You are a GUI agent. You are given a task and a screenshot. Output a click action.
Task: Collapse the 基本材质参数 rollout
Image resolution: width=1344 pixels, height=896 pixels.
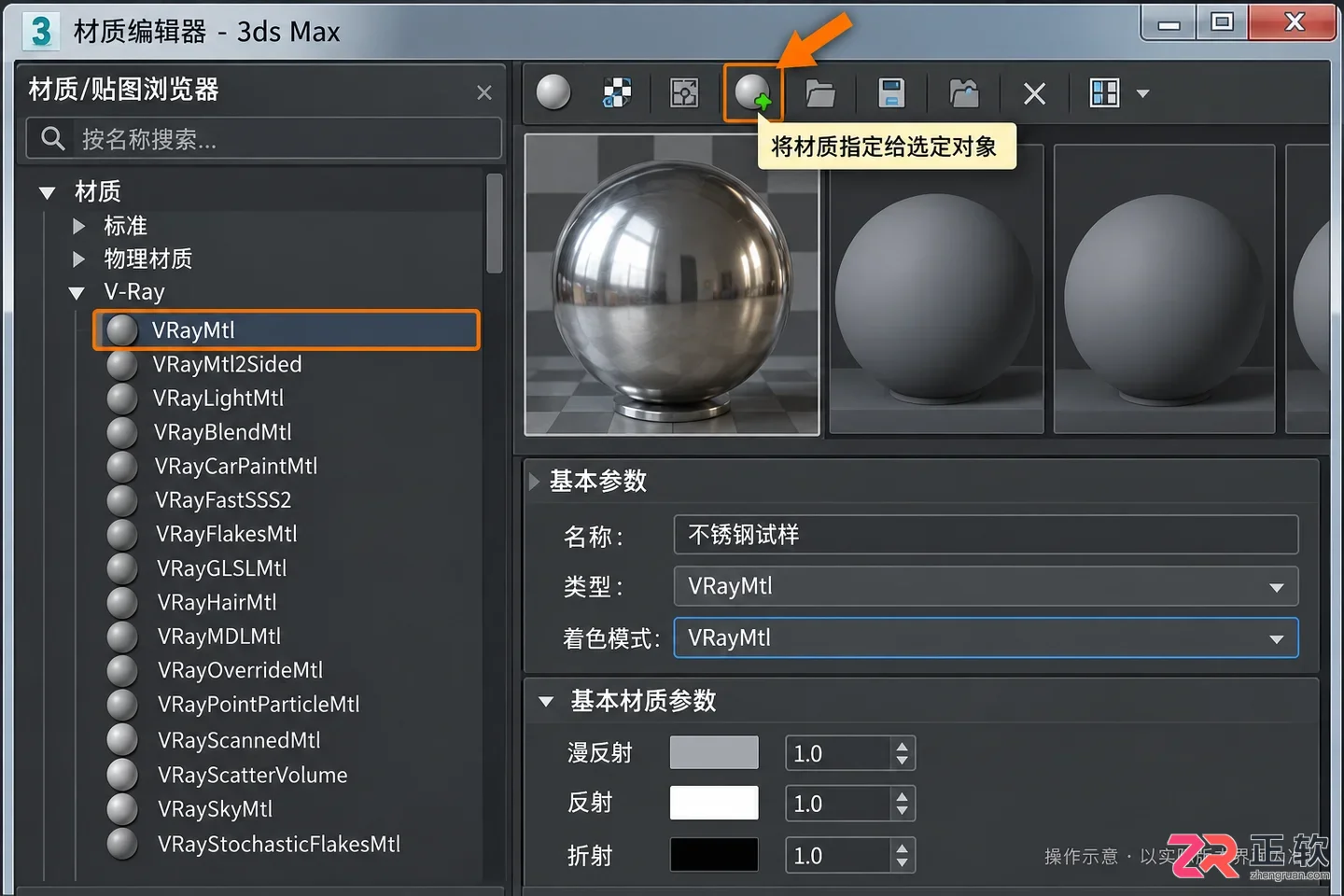[x=546, y=701]
